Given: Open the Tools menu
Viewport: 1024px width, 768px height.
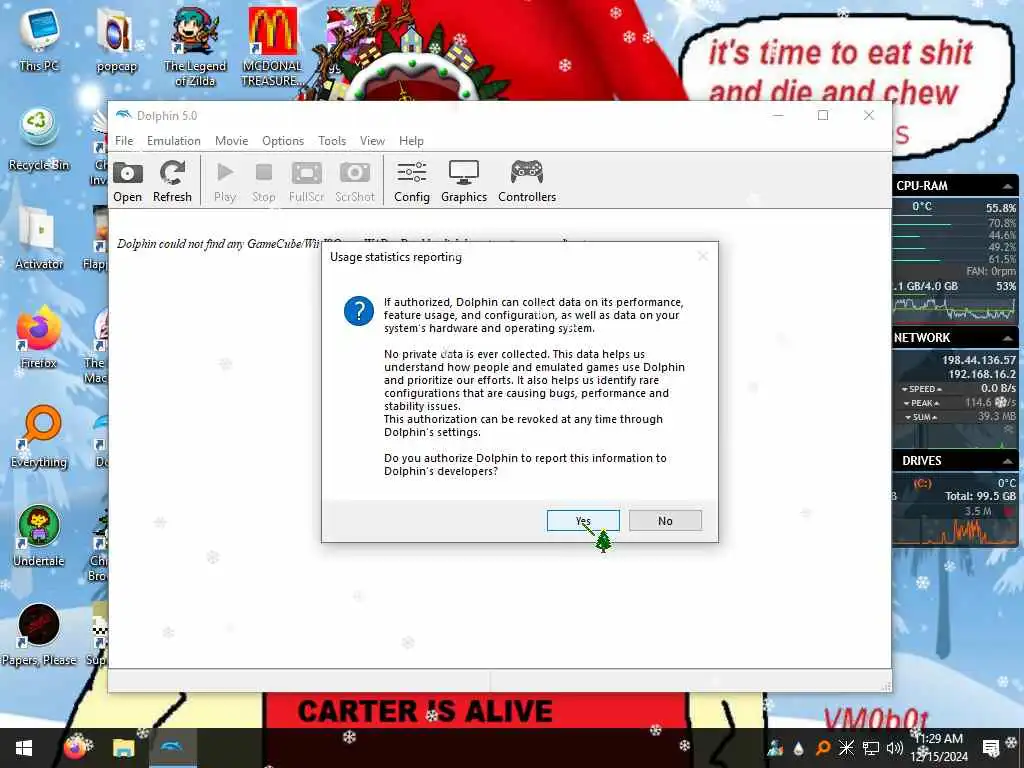Looking at the screenshot, I should click(332, 140).
